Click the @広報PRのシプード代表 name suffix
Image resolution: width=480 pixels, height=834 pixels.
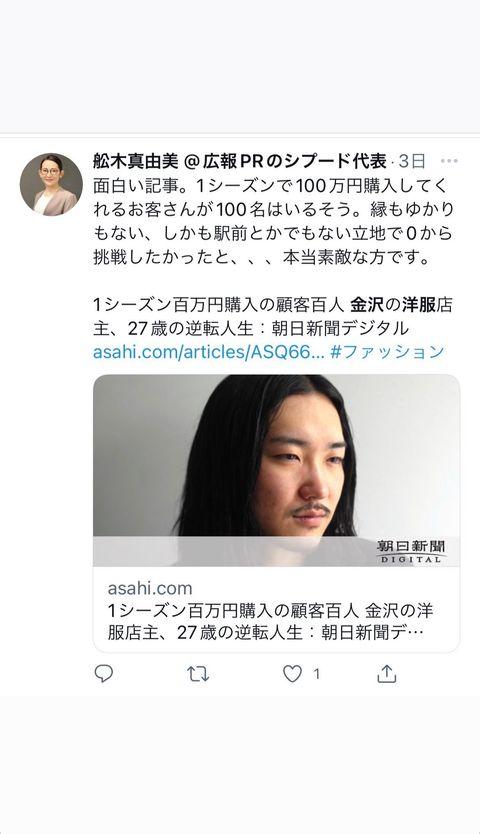[285, 161]
